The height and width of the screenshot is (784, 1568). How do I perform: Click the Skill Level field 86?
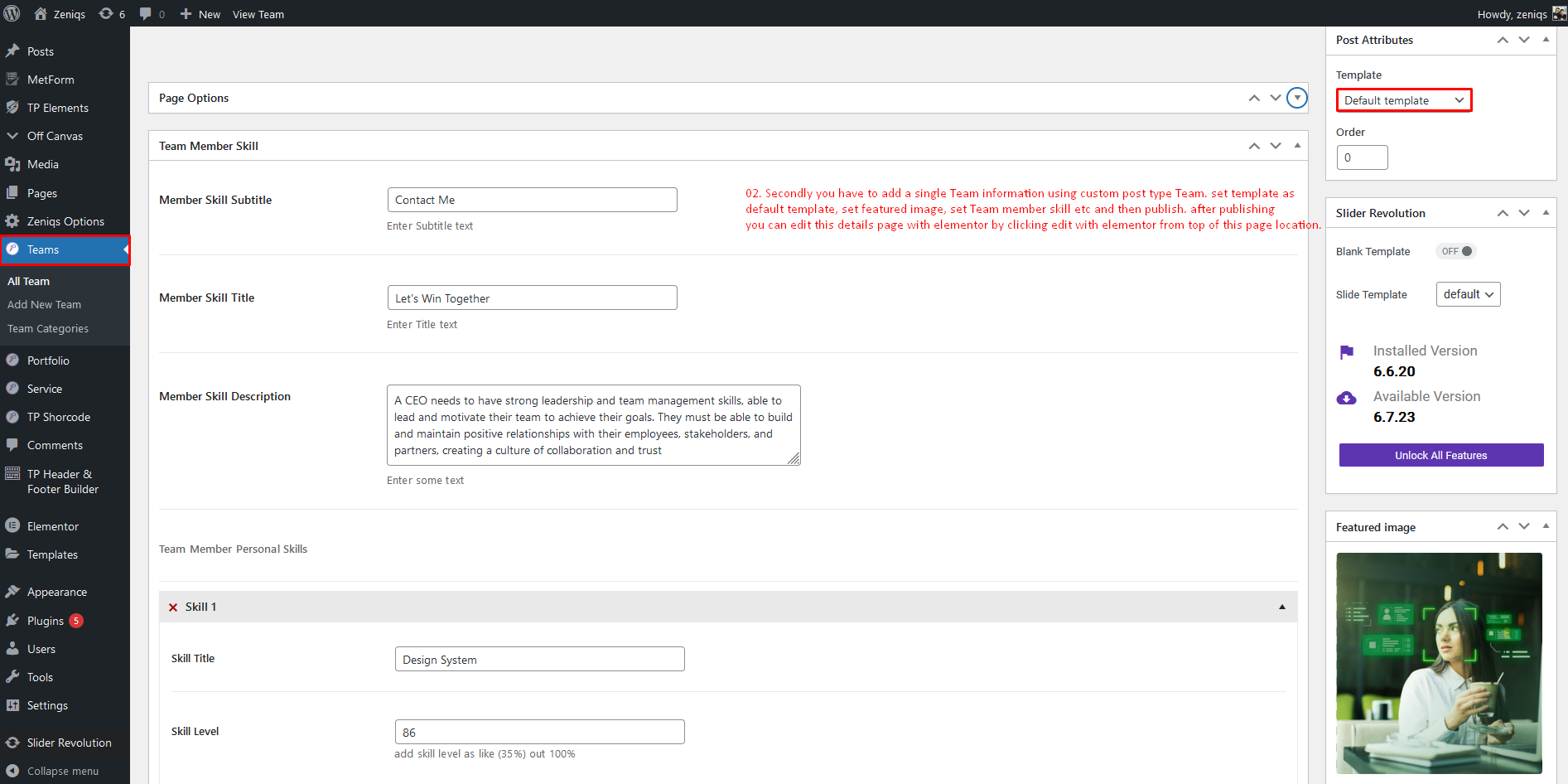pos(540,733)
